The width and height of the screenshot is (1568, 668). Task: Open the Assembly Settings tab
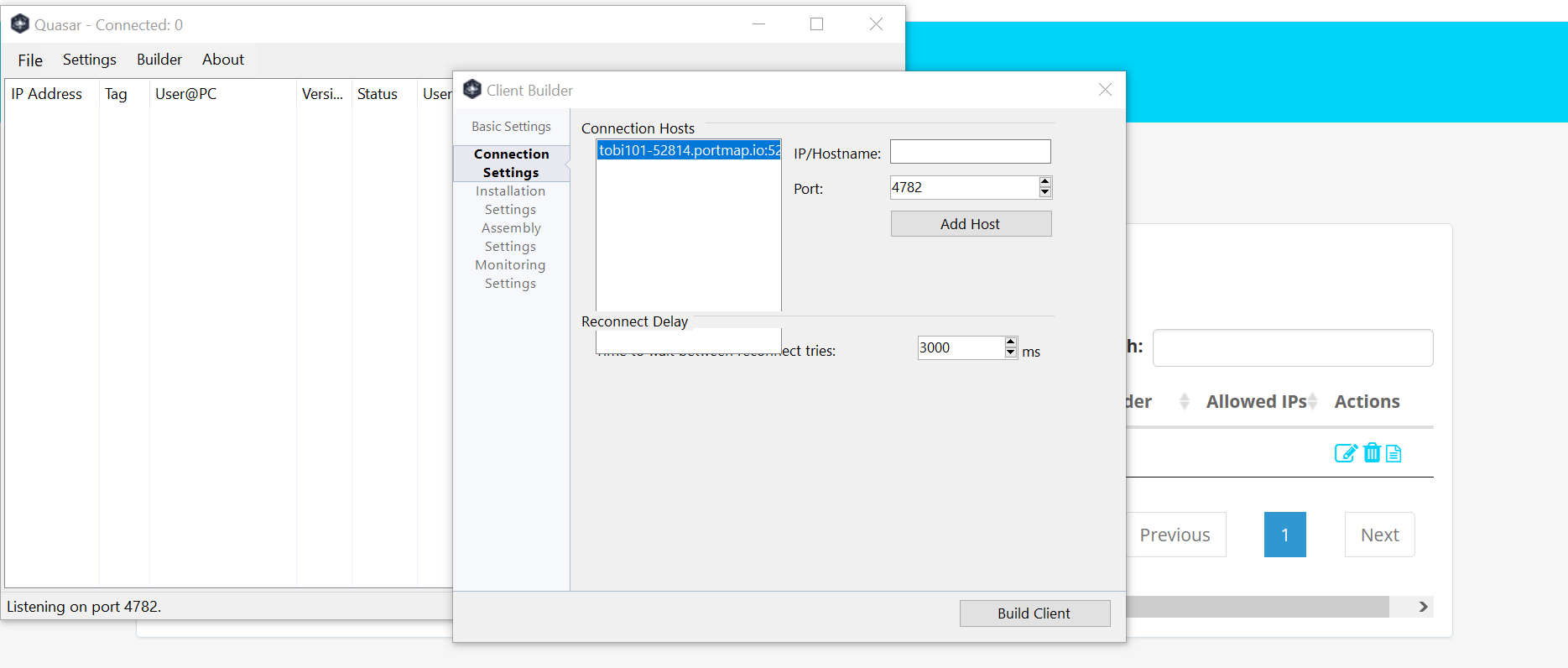511,237
